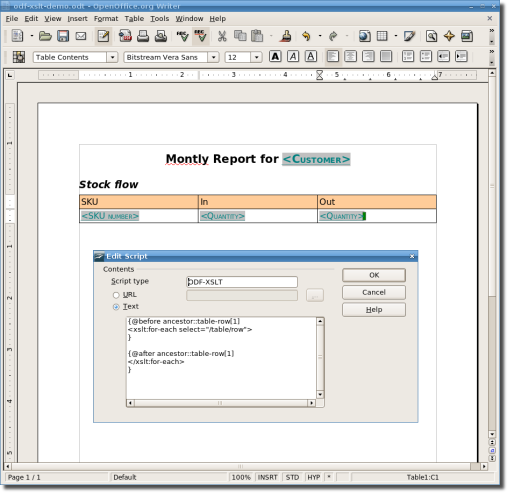Expand the Bitstream Vera Sans font dropdown
Screen dimensions: 508x493
point(213,57)
